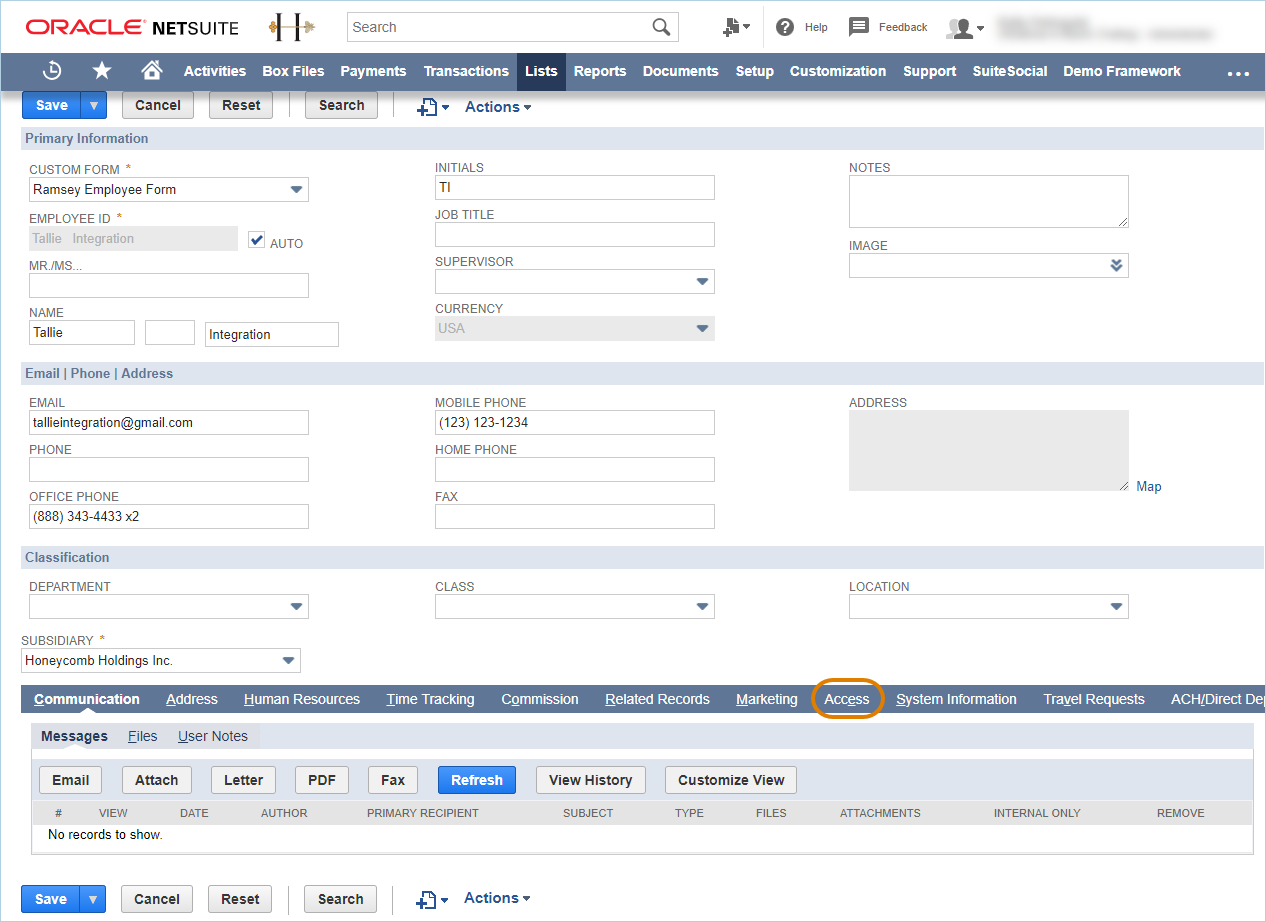Click the Email input field

(169, 422)
